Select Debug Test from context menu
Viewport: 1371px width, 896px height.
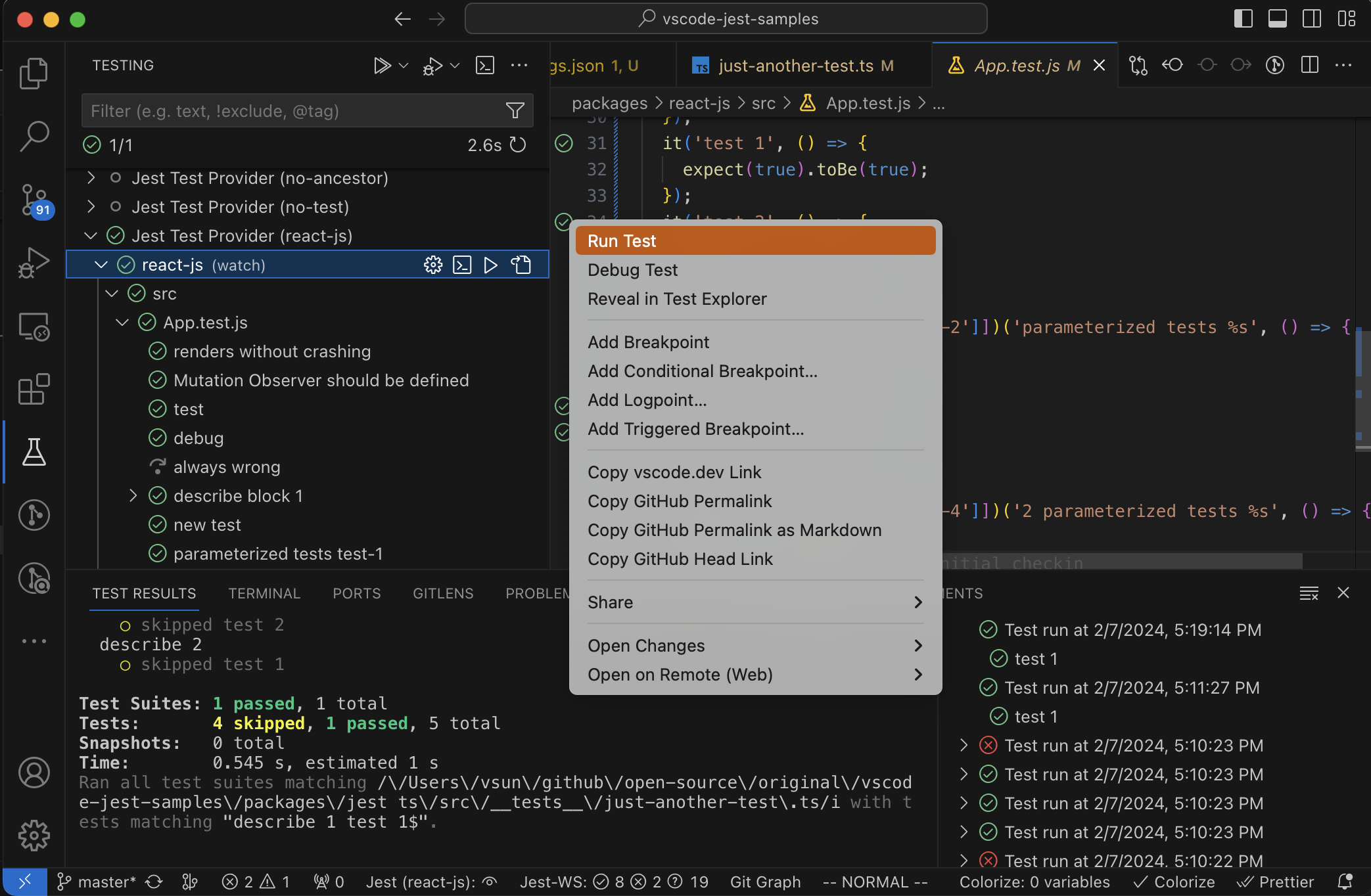[632, 270]
